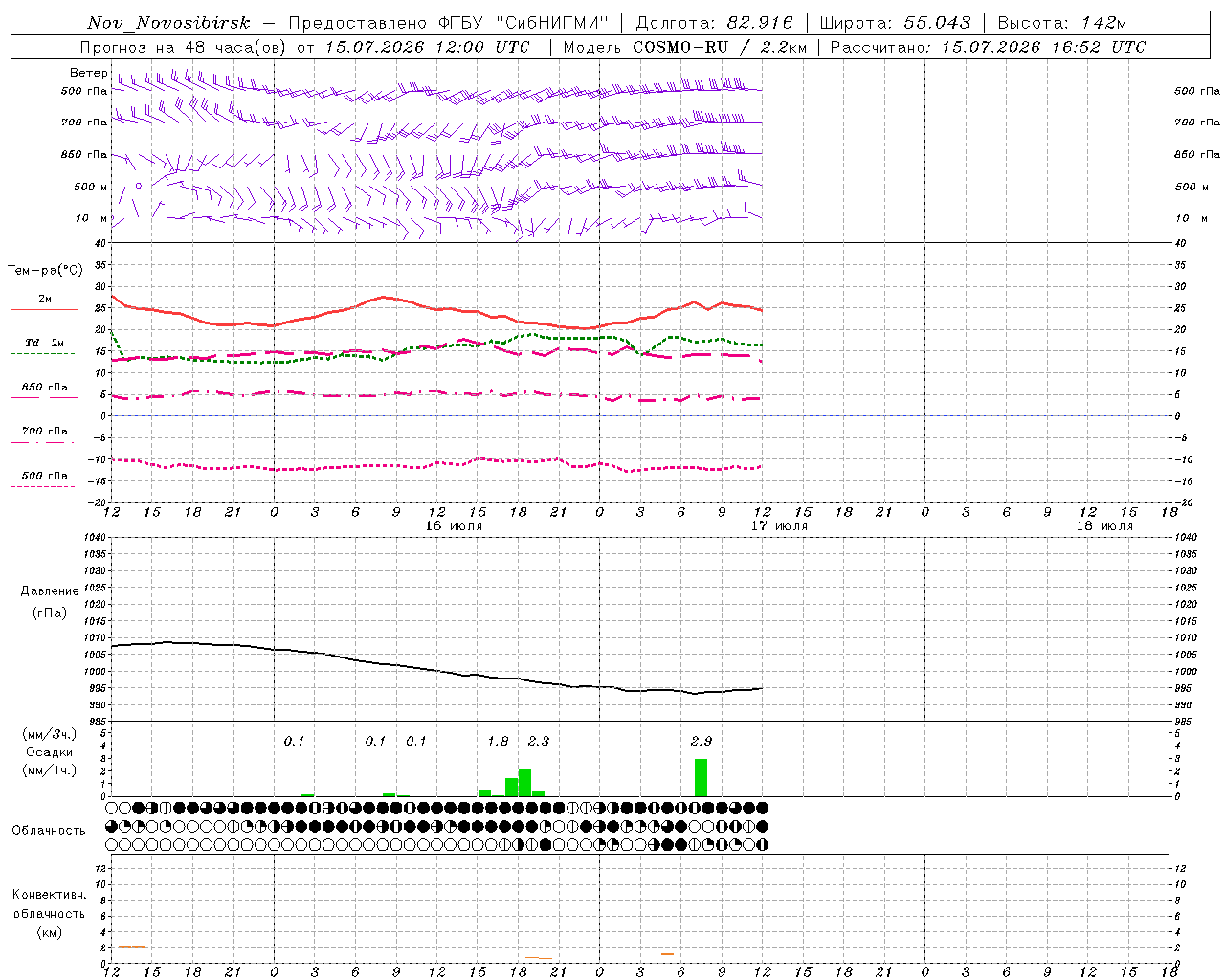Screen dimensions: 1225x980
Task: Select the first empty cloud circle in top cloudiness row
Action: tap(112, 808)
